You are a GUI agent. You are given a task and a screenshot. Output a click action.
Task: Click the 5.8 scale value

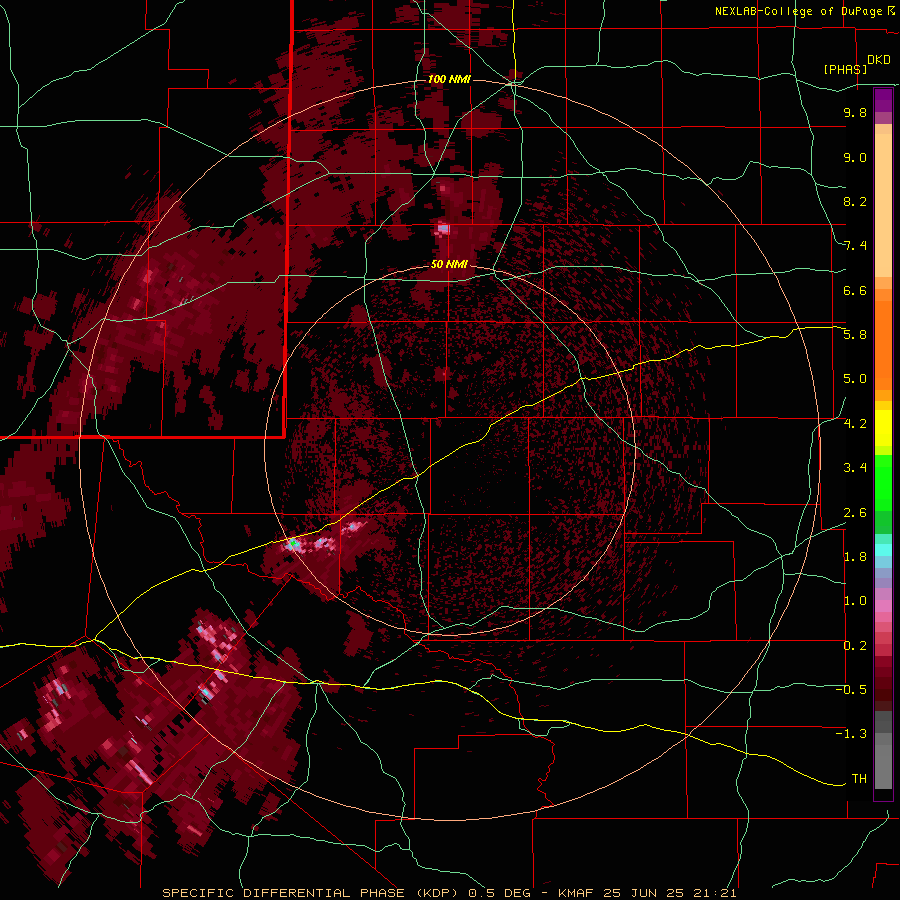pos(855,335)
